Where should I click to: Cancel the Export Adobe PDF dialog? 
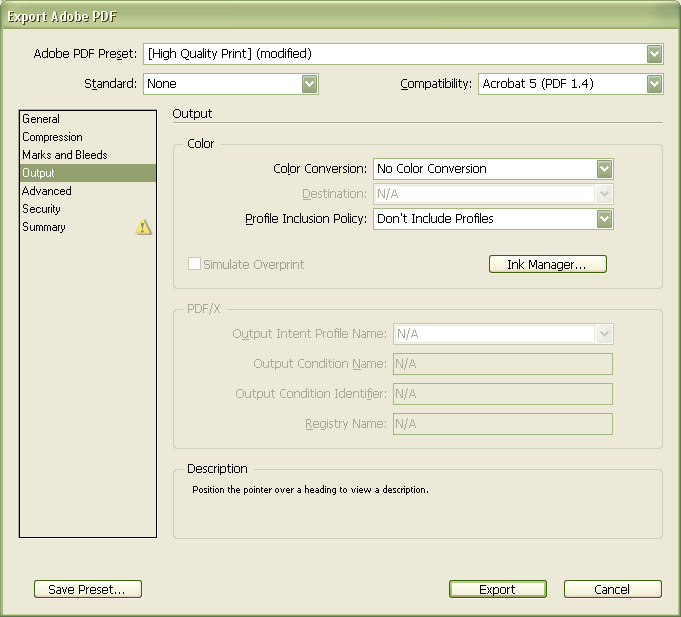coord(612,589)
